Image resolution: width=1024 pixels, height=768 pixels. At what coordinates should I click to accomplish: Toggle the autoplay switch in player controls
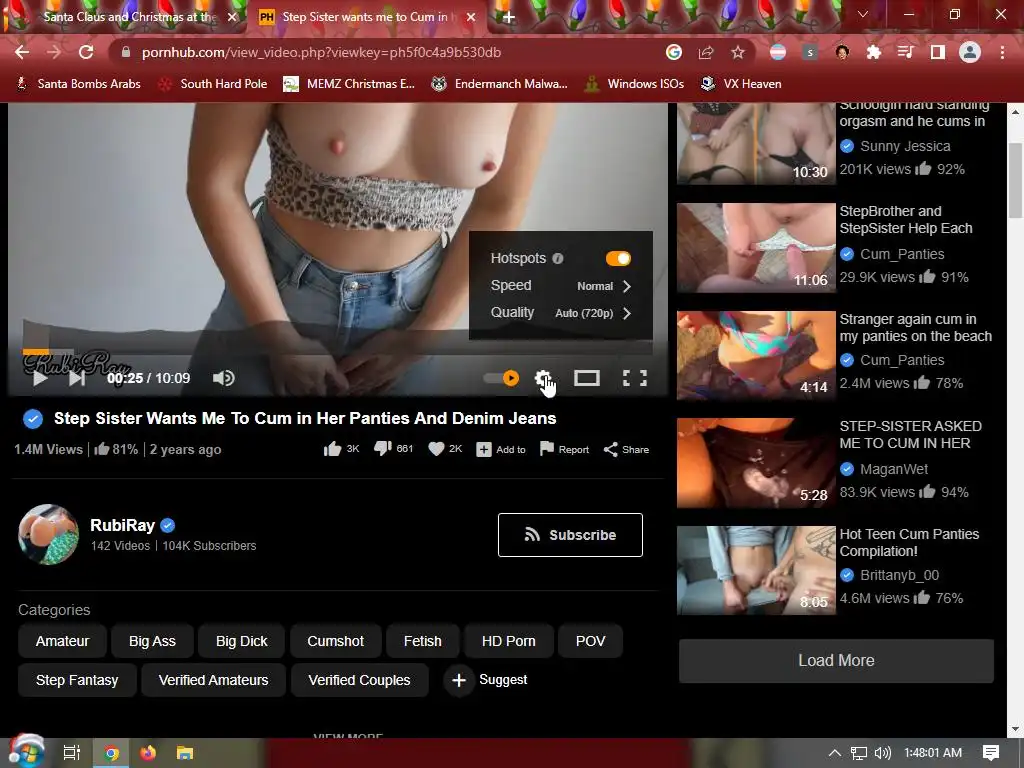click(x=501, y=378)
